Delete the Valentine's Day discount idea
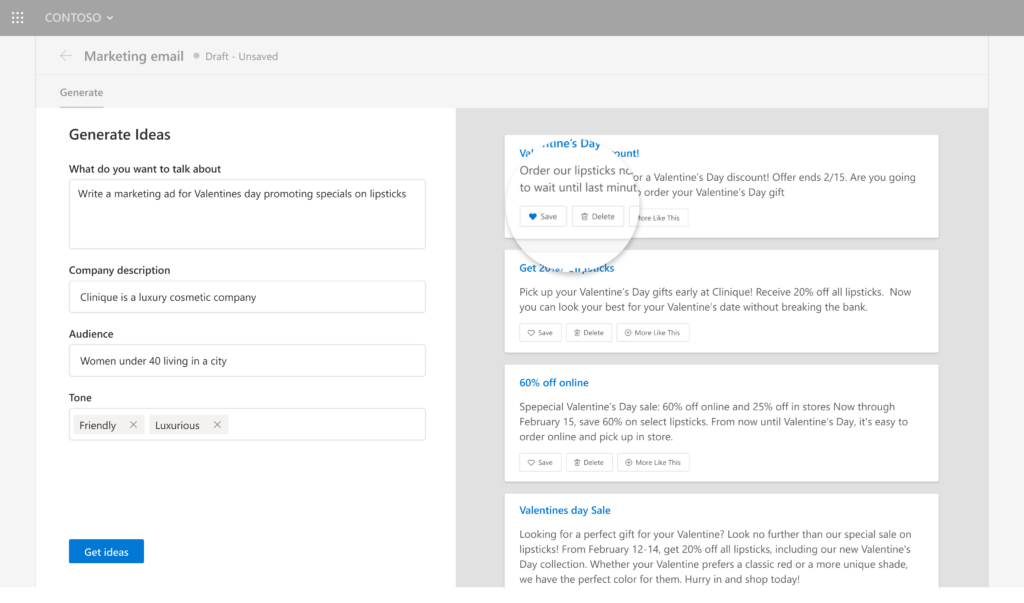This screenshot has height=603, width=1024. pos(598,216)
